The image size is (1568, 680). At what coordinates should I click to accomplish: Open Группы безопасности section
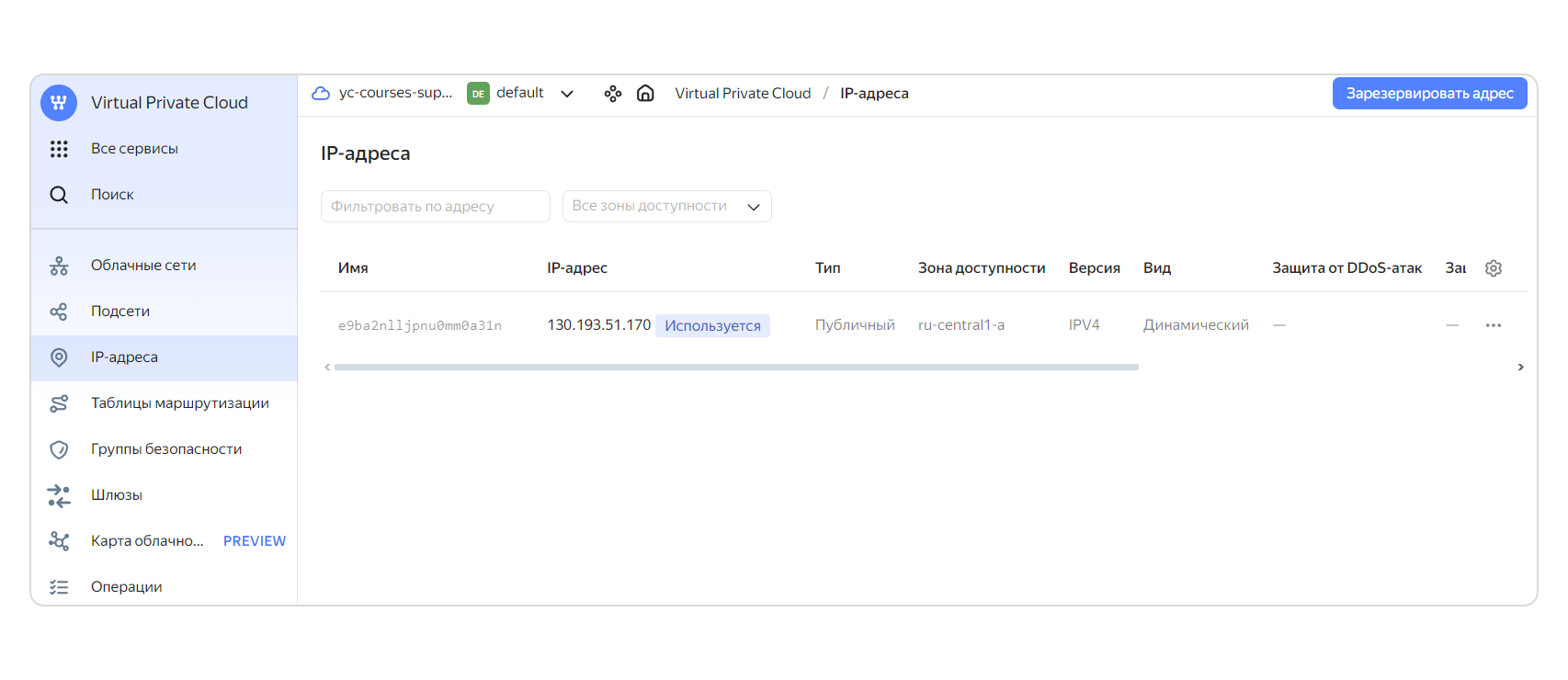[x=165, y=449]
